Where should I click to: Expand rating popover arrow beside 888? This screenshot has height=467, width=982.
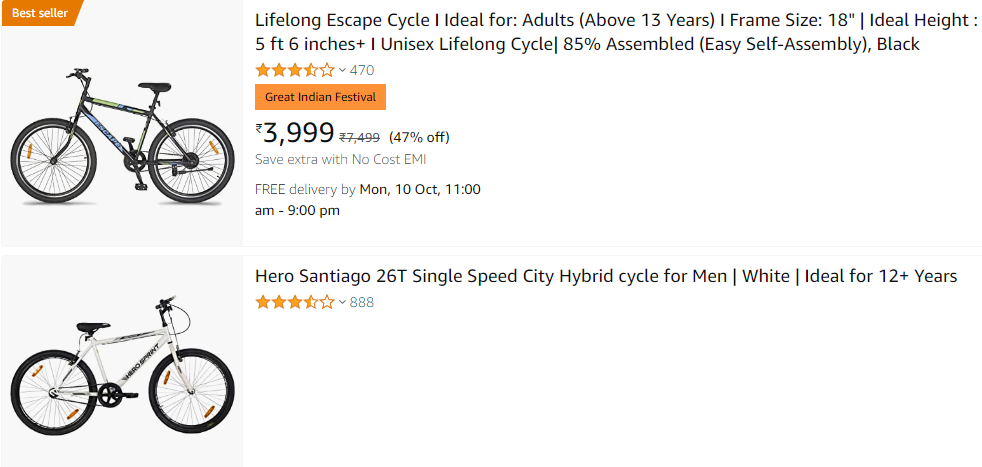(x=342, y=302)
